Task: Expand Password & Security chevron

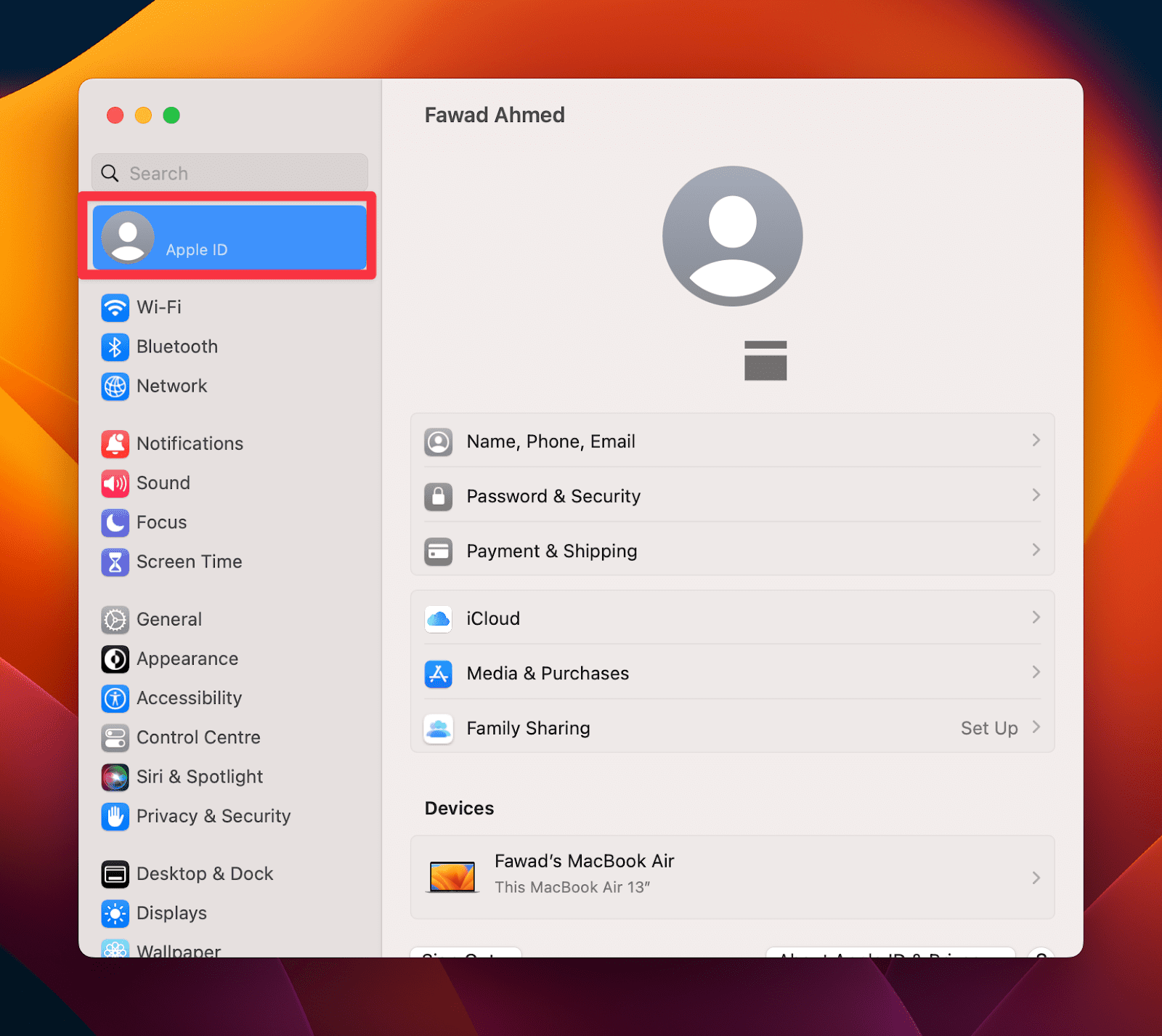Action: 1036,495
